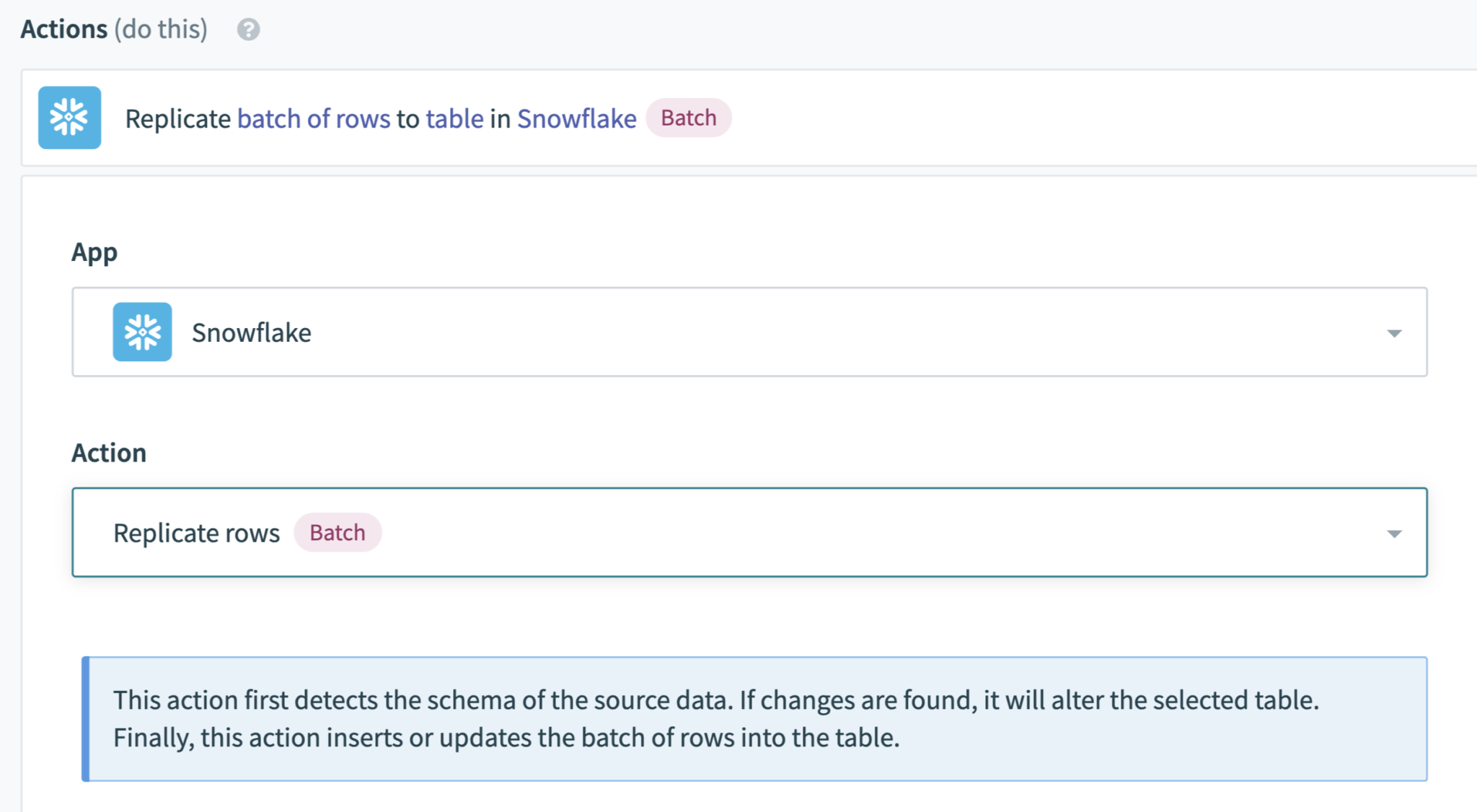Click the Snowflake logo inside the App selector
Screen dimensions: 1477x812
point(142,332)
